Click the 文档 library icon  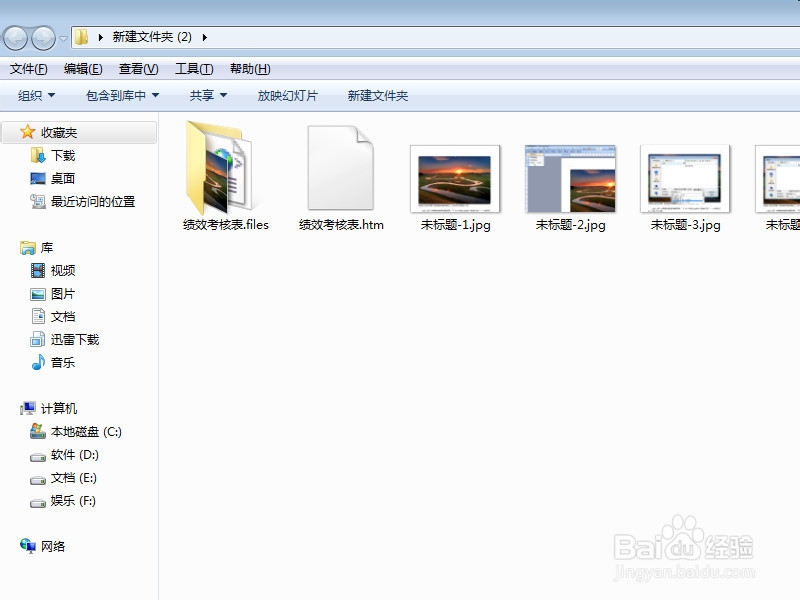coord(38,316)
